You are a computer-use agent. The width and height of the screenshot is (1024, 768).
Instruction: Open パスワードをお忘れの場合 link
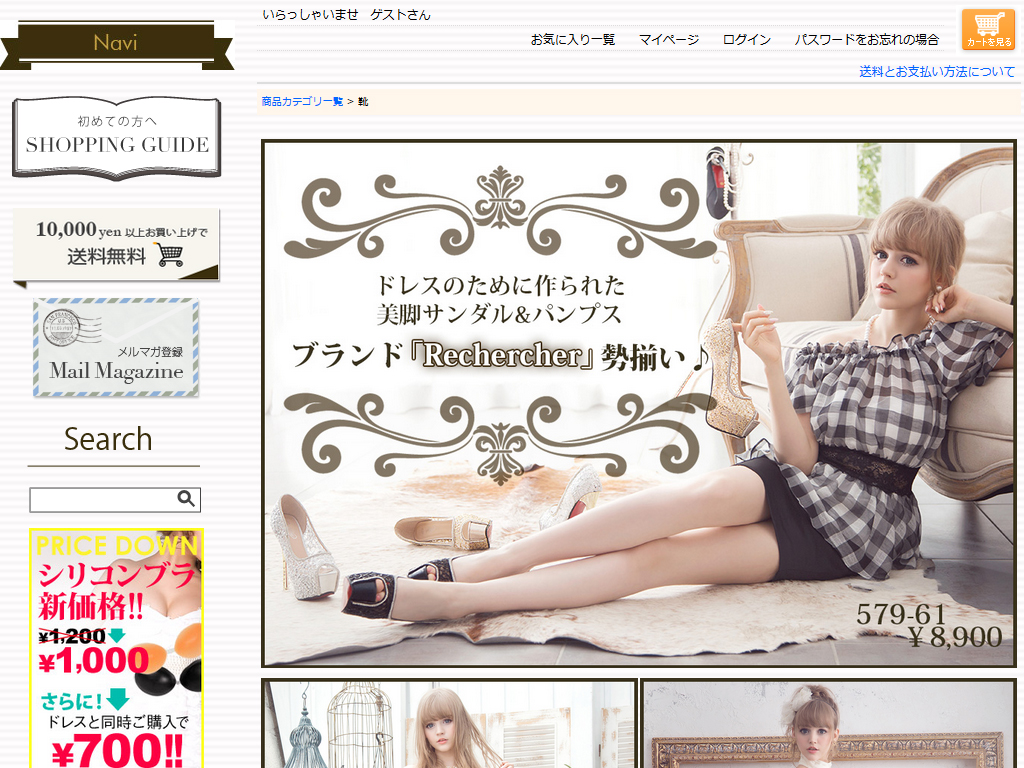tap(867, 40)
